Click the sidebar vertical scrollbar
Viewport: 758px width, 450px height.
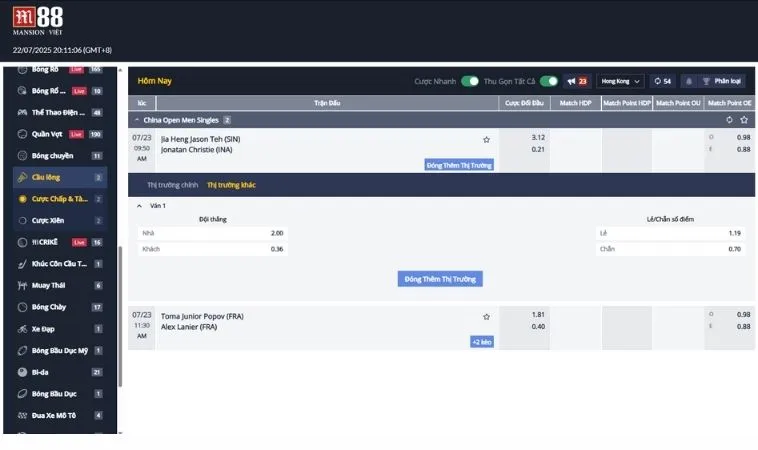click(120, 320)
